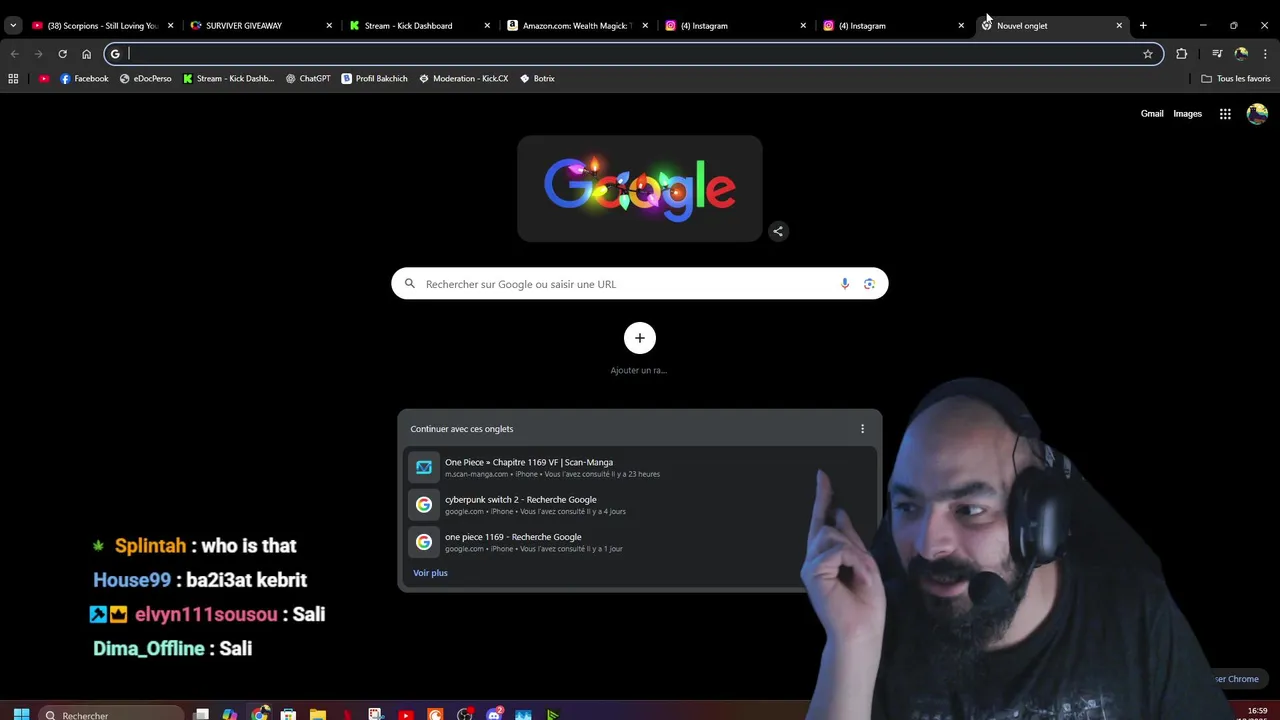Screen dimensions: 1280x720
Task: Open Microsoft Store from the taskbar
Action: point(288,714)
